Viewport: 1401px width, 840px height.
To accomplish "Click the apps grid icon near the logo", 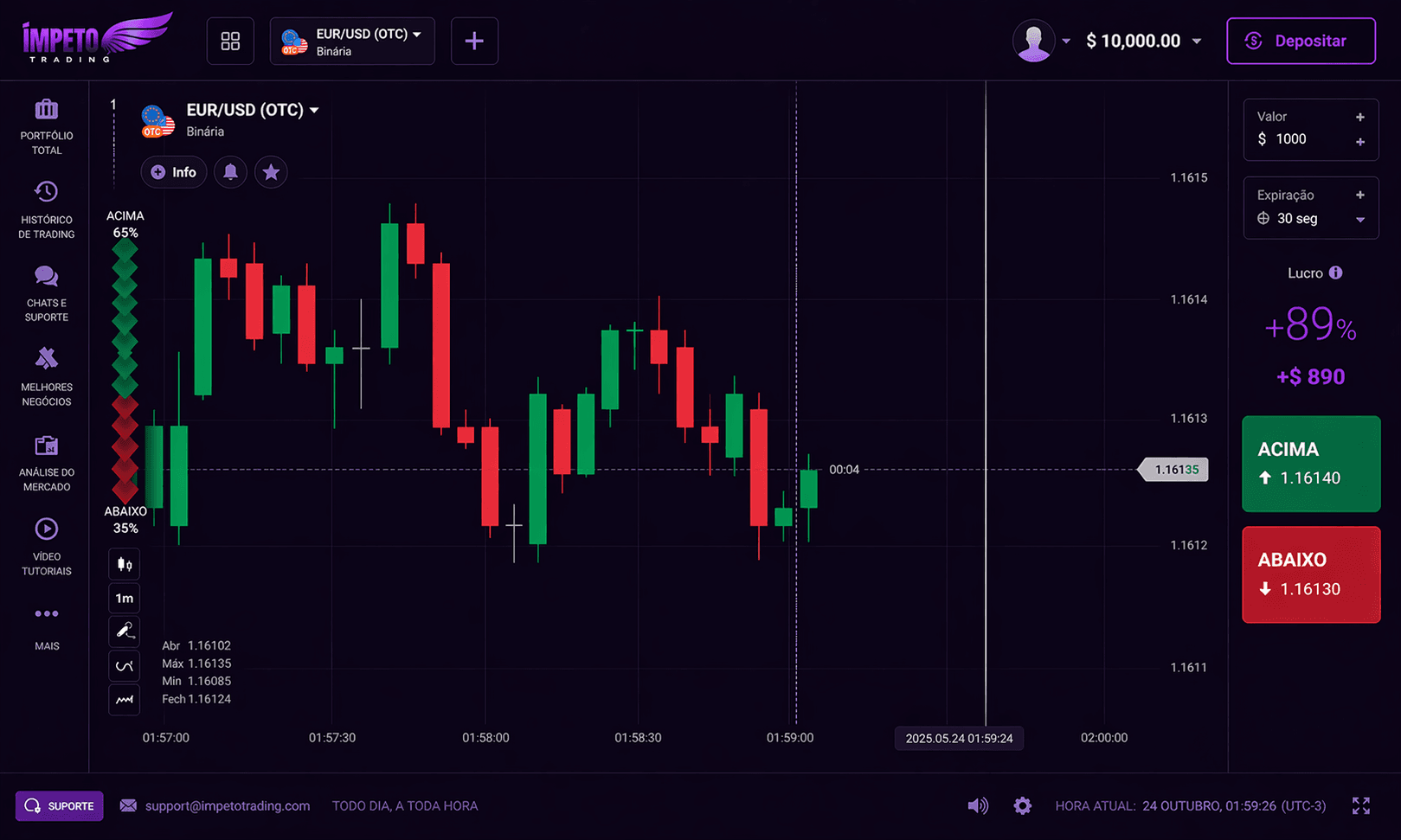I will [229, 41].
